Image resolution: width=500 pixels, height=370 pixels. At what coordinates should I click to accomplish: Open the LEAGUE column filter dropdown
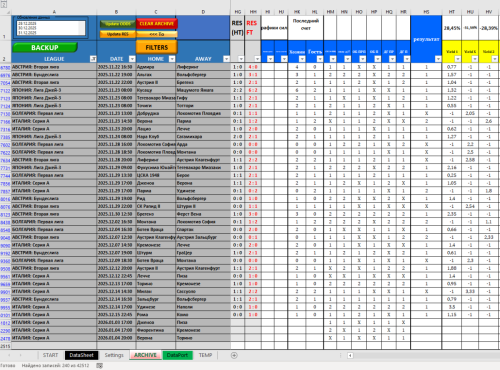[93, 59]
